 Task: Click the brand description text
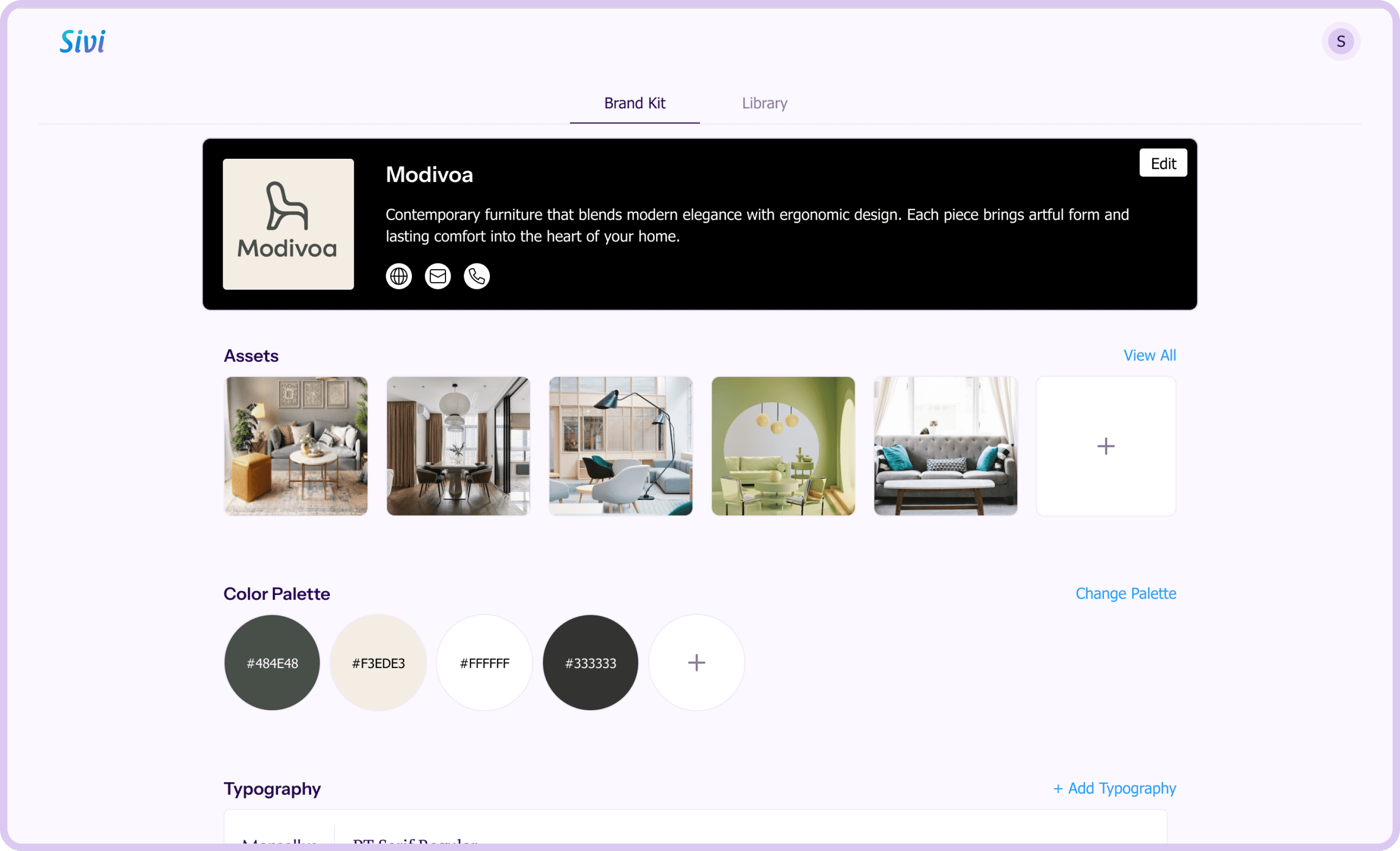(x=757, y=225)
